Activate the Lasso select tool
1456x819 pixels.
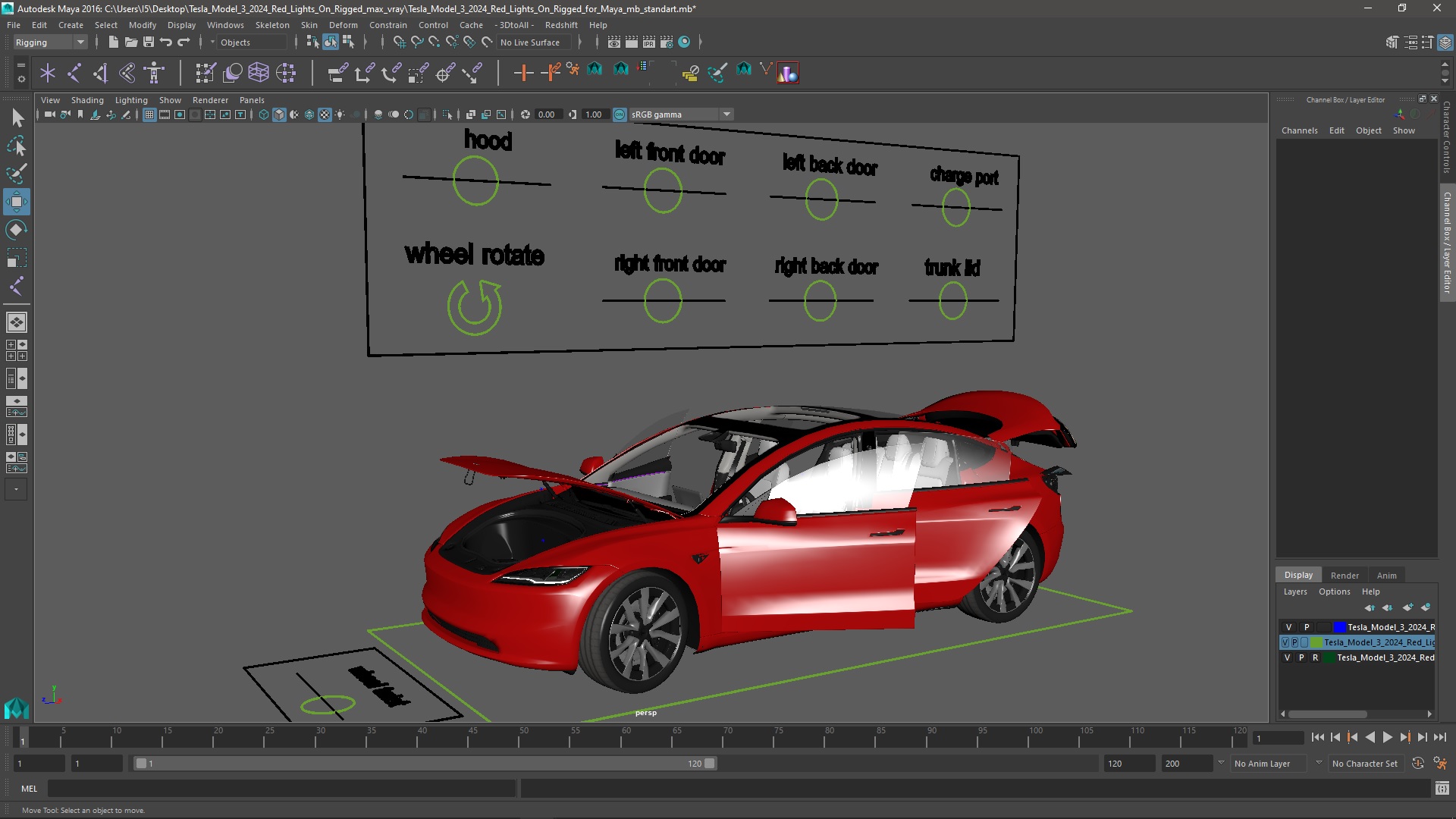17,146
